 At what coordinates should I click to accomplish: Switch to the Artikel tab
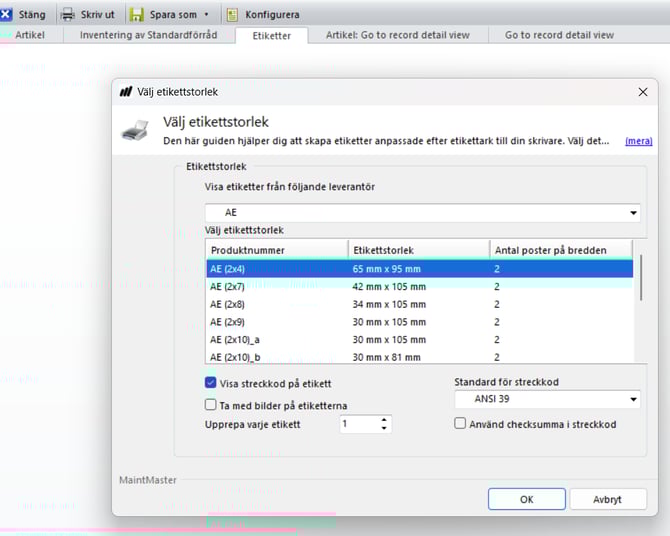[30, 35]
